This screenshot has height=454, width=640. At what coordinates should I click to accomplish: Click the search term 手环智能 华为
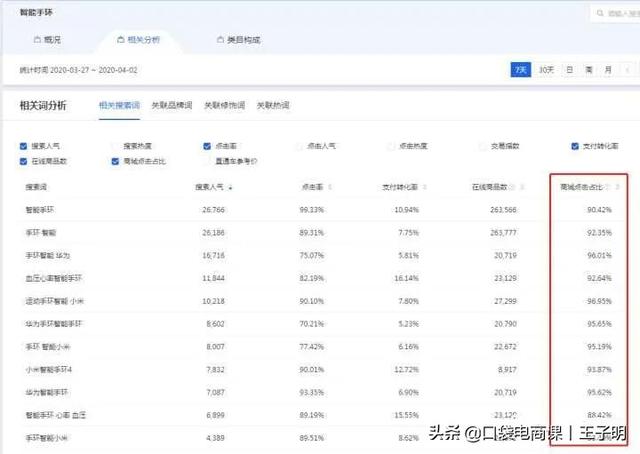tap(47, 256)
